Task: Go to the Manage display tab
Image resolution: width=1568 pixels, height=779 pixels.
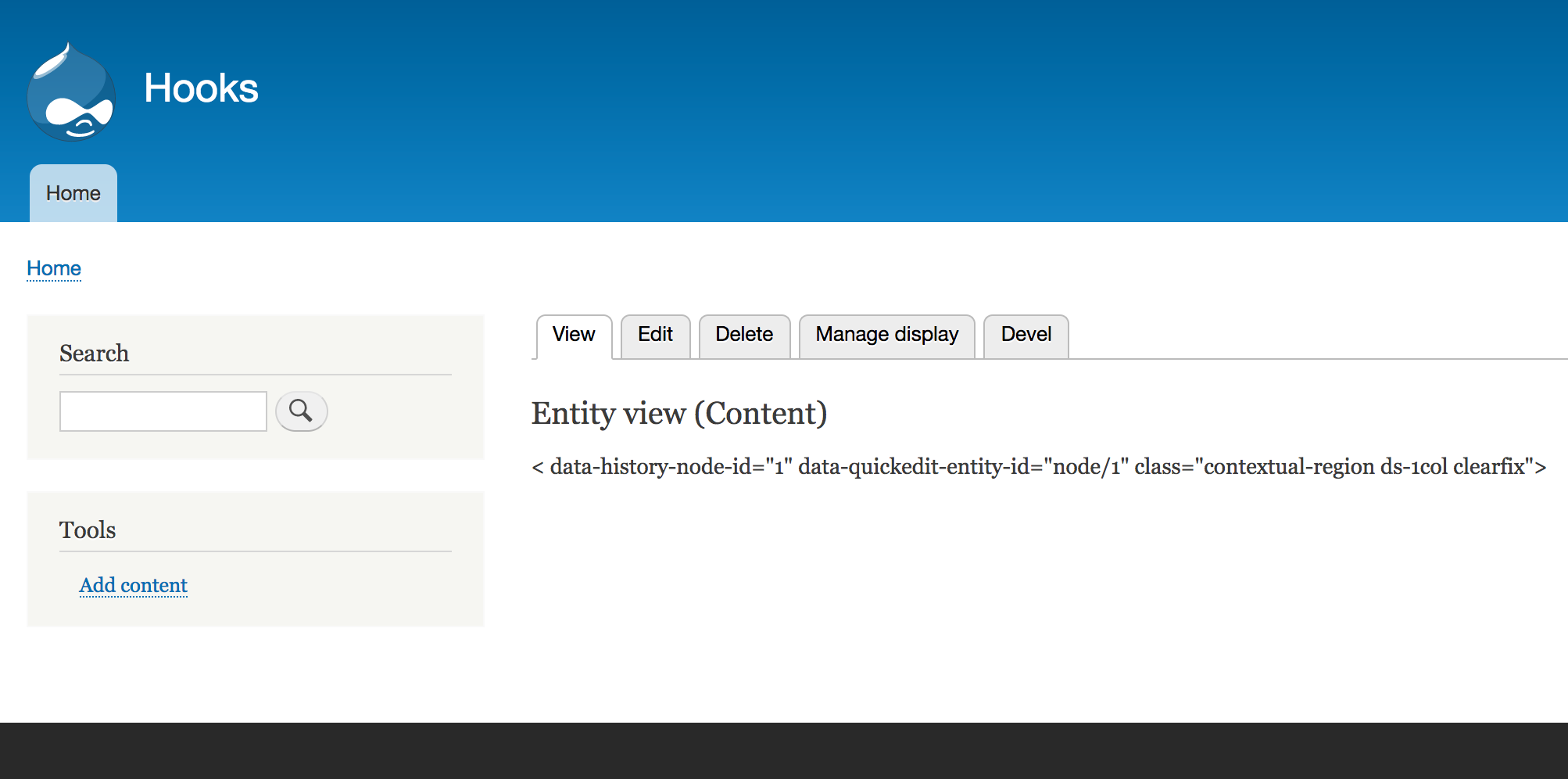Action: [886, 335]
